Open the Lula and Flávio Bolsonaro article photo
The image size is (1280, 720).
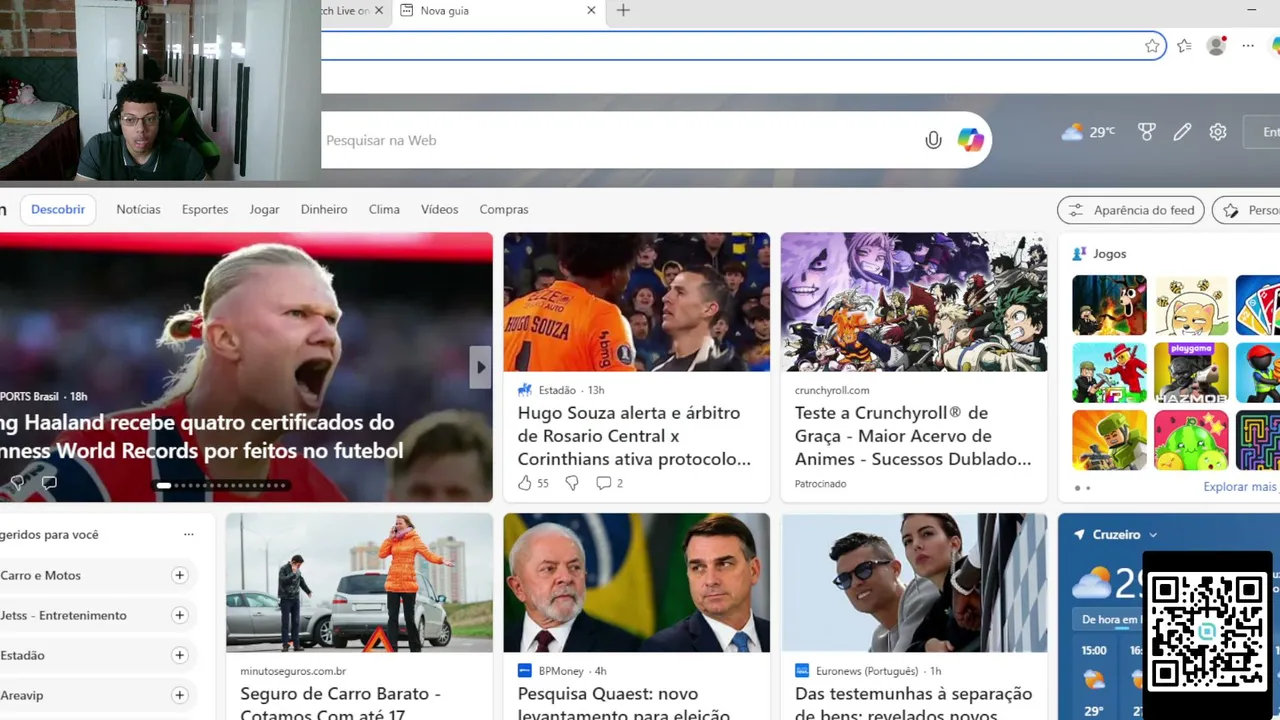636,583
